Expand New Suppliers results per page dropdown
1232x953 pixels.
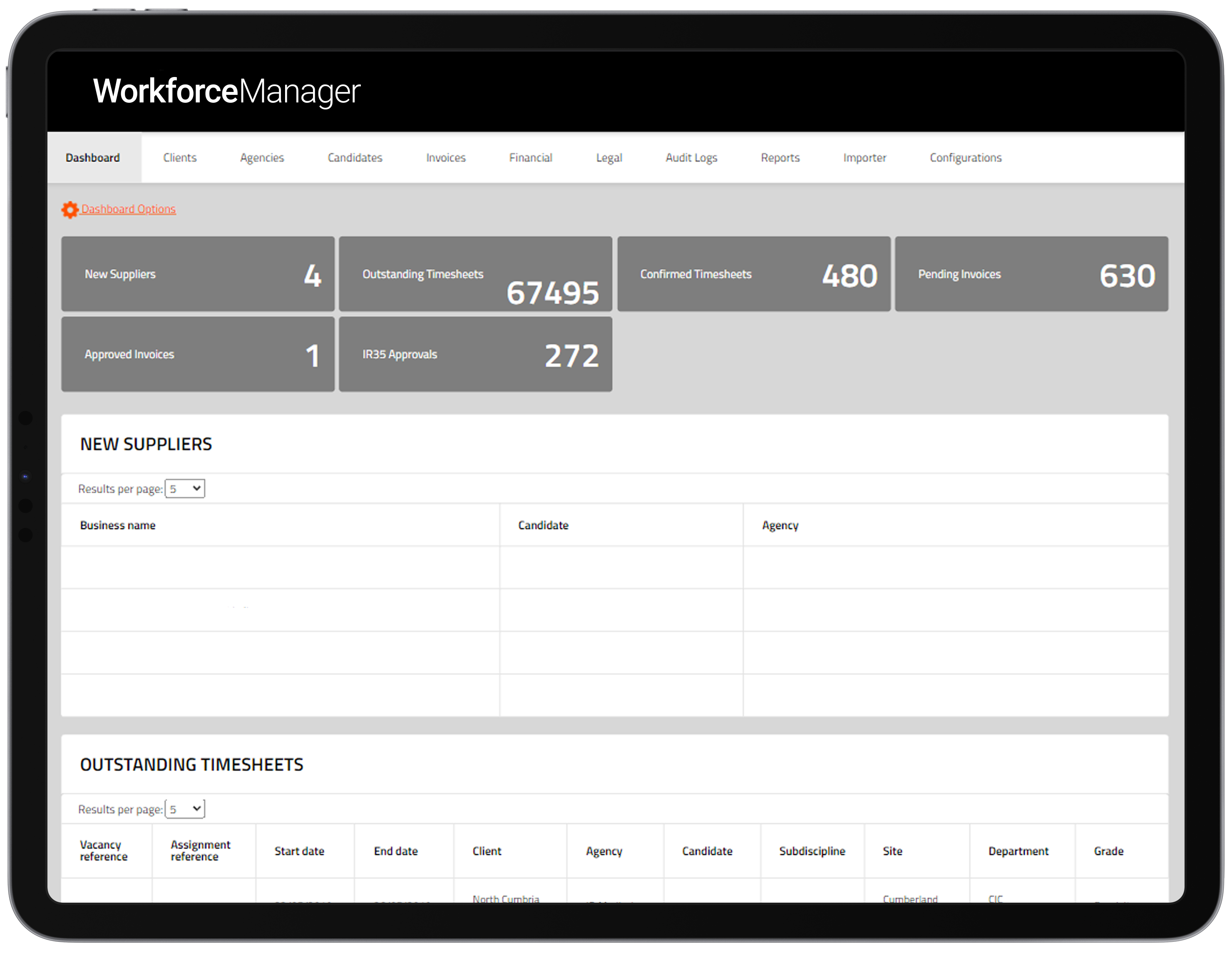tap(185, 488)
